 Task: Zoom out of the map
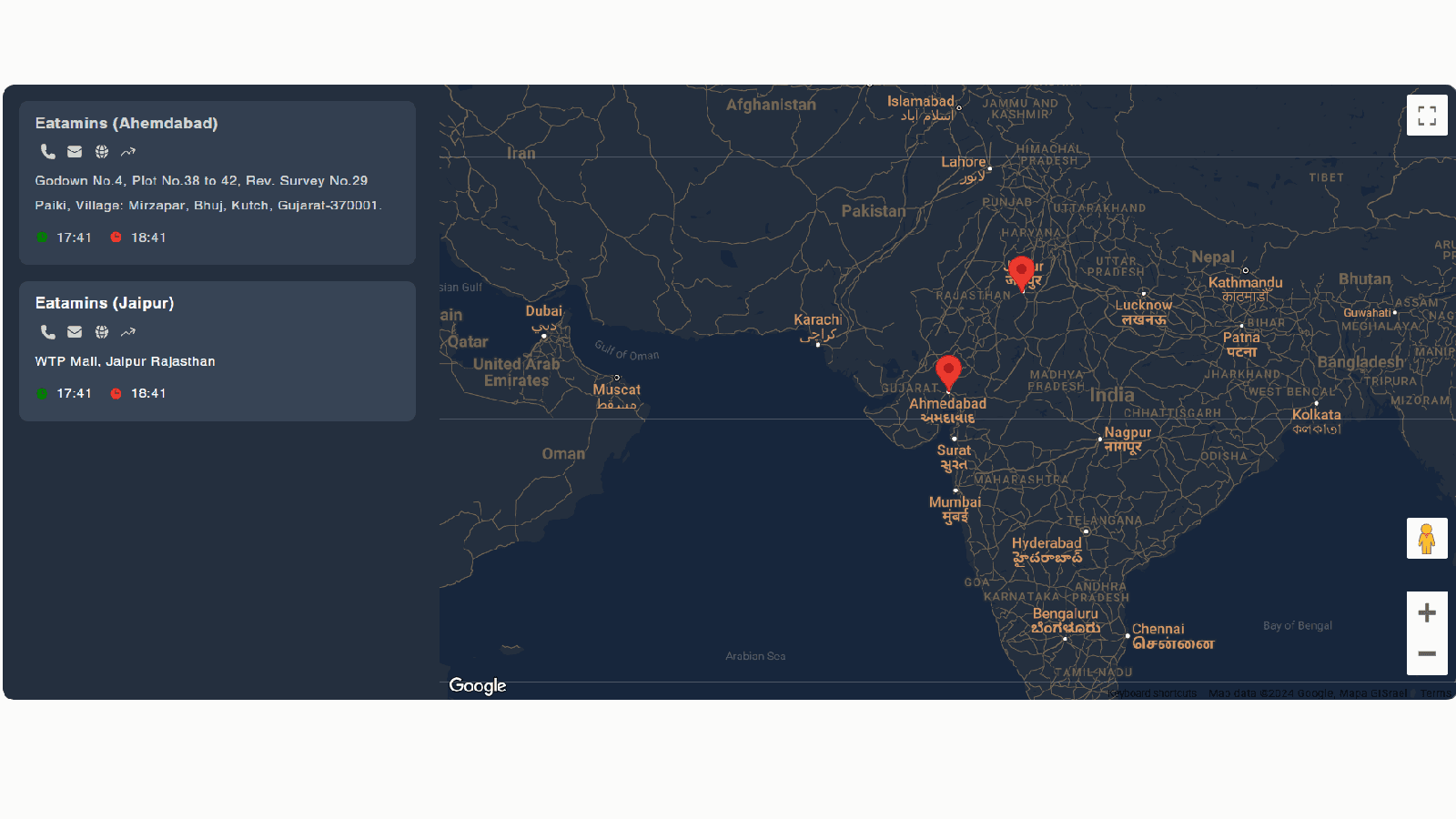[x=1427, y=653]
